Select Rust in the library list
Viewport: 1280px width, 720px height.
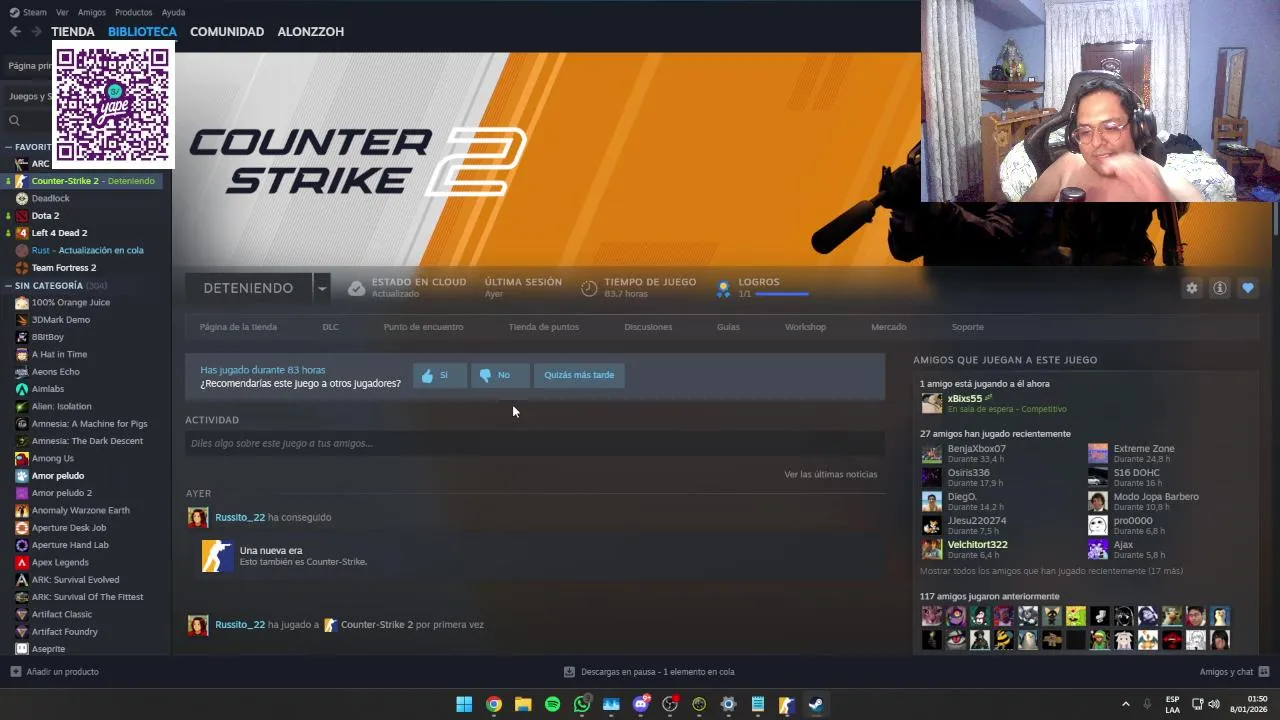coord(87,250)
